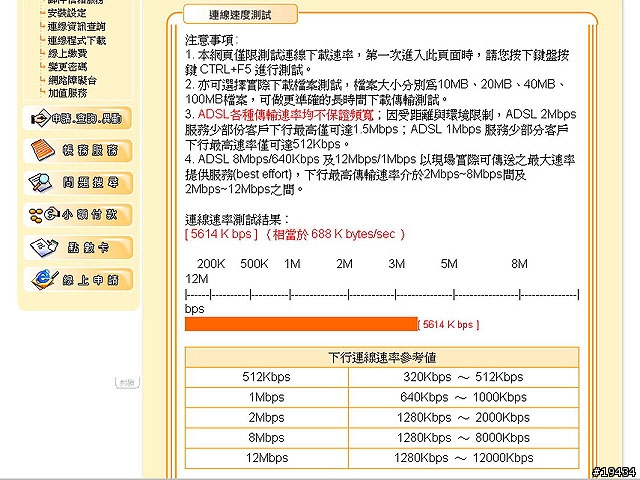Open the 點數卡 card icon button
Image resolution: width=640 pixels, height=480 pixels.
pos(78,247)
